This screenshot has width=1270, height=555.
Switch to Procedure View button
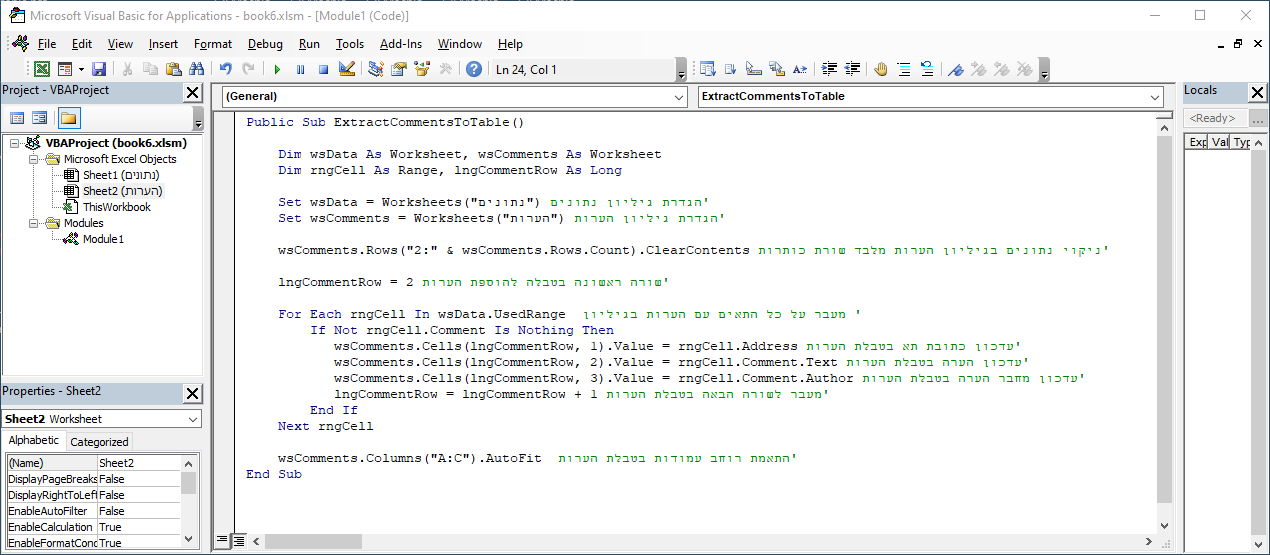tap(222, 541)
